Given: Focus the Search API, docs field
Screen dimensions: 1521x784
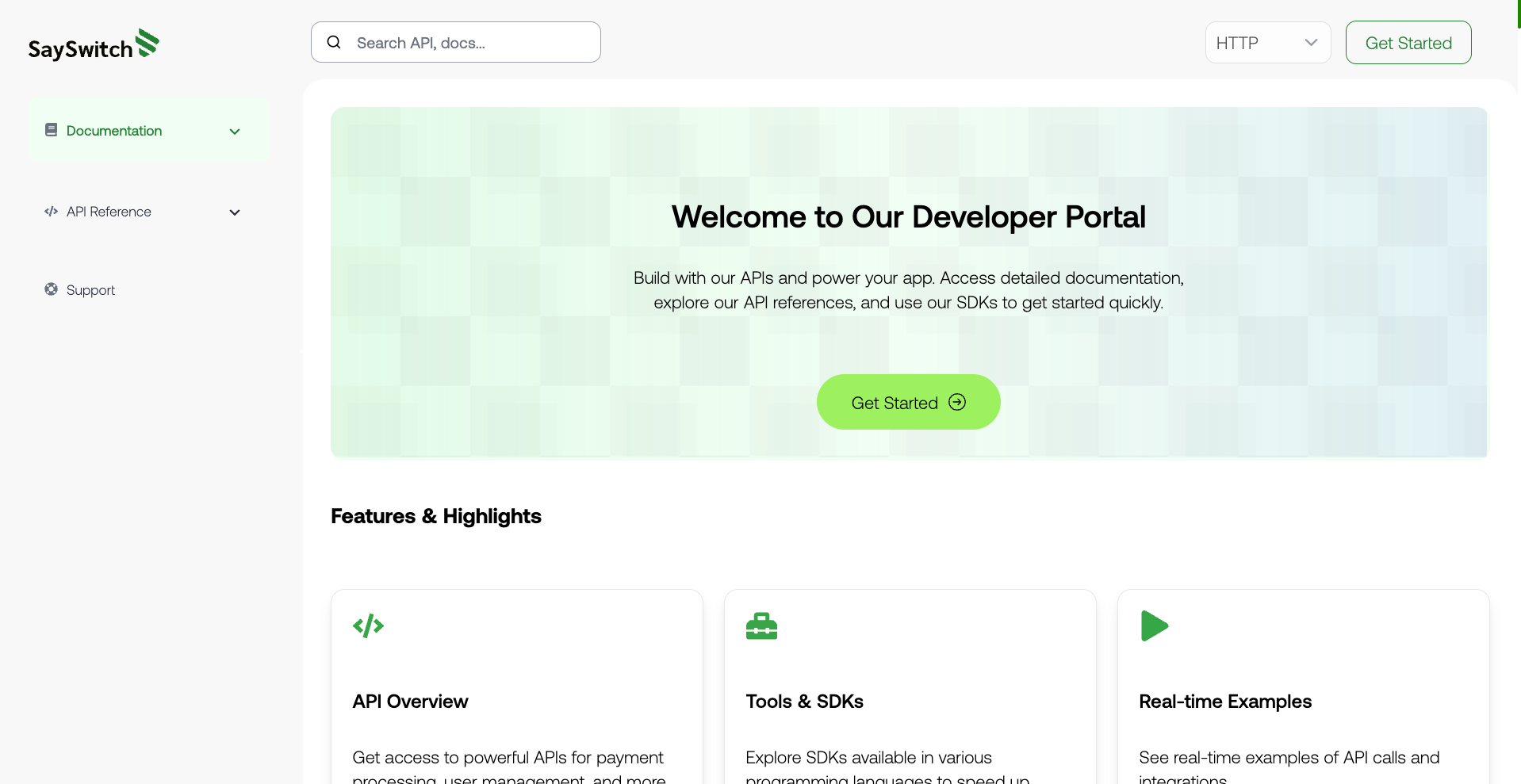Looking at the screenshot, I should click(456, 42).
